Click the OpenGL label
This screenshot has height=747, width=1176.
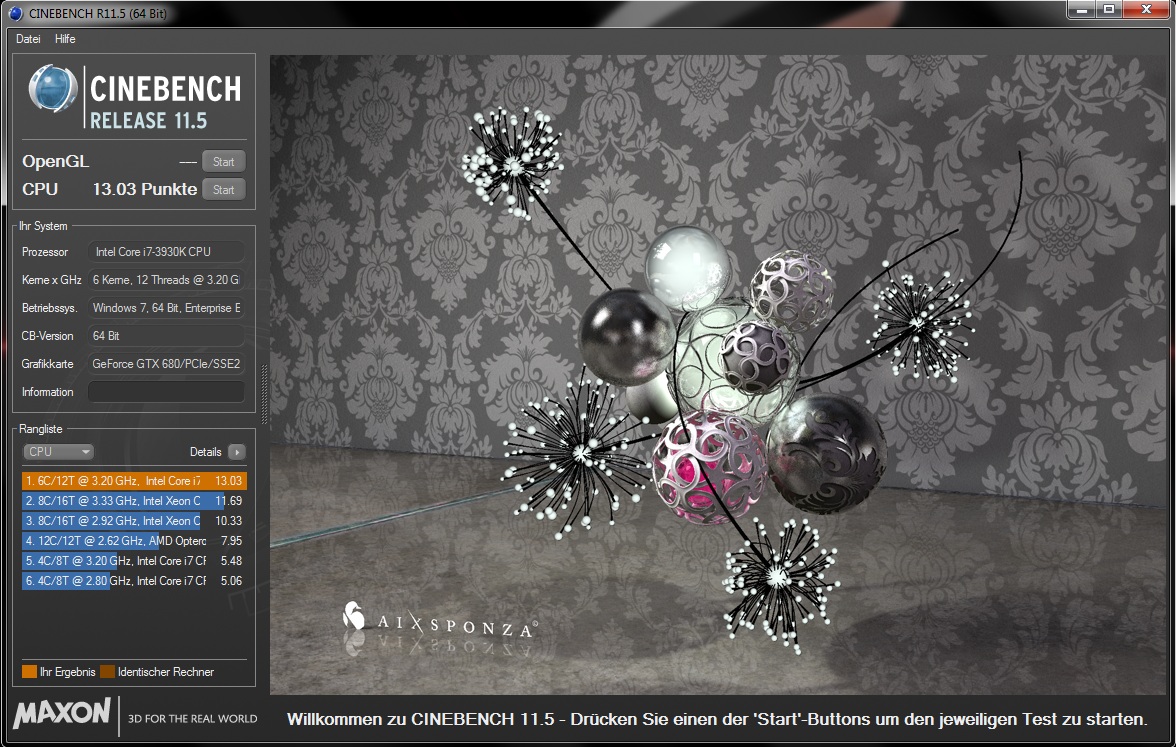(56, 161)
